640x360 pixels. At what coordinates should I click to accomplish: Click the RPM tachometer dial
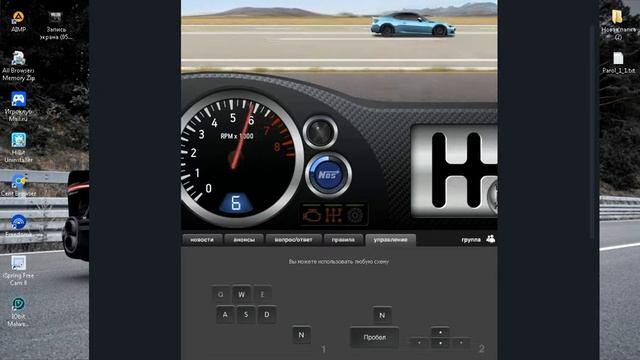click(x=240, y=159)
